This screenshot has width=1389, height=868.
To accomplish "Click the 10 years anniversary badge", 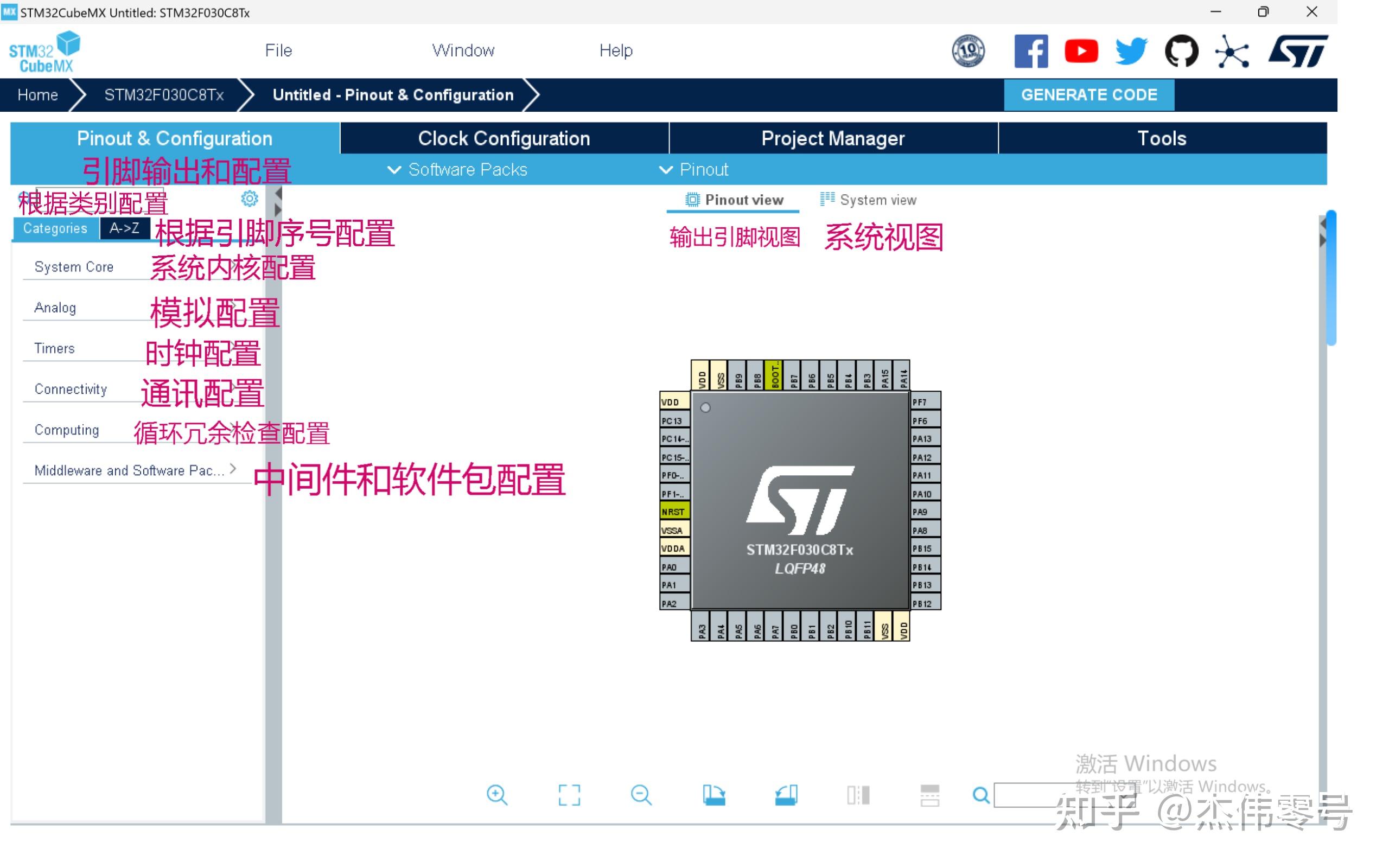I will coord(968,51).
